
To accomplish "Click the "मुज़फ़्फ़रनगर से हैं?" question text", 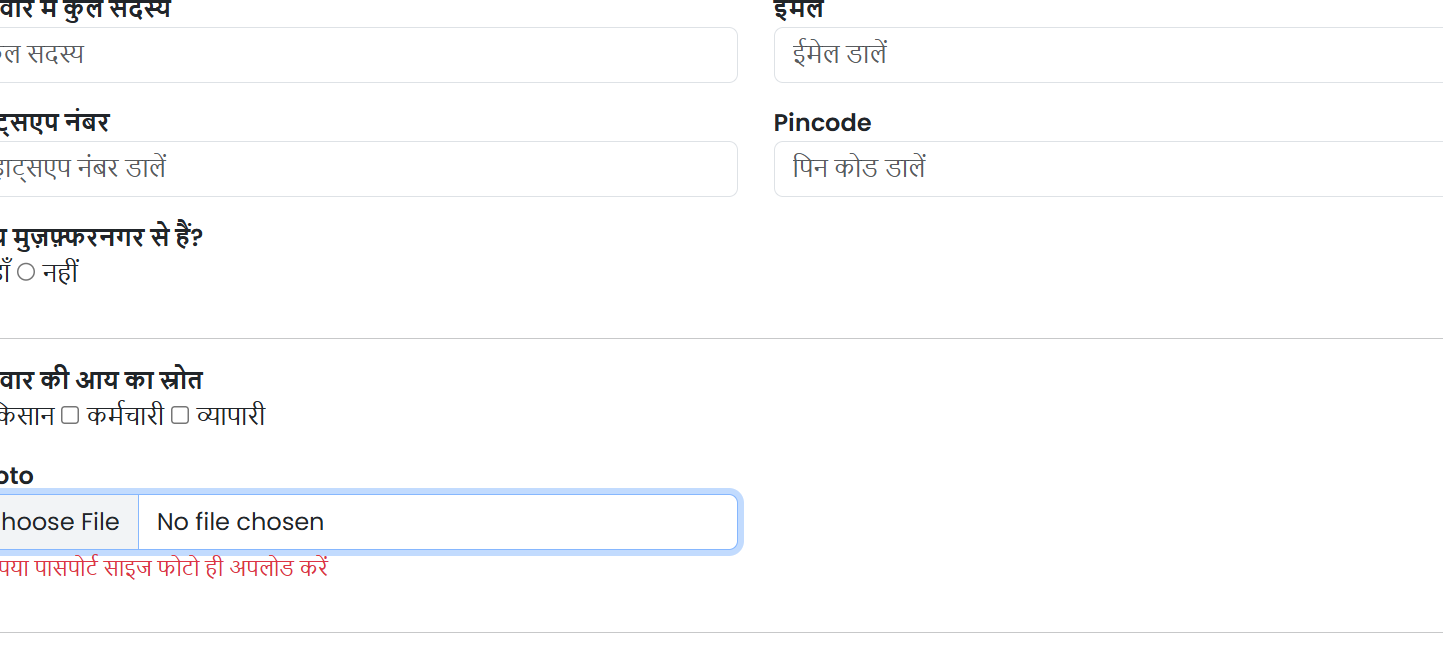I will pyautogui.click(x=108, y=239).
